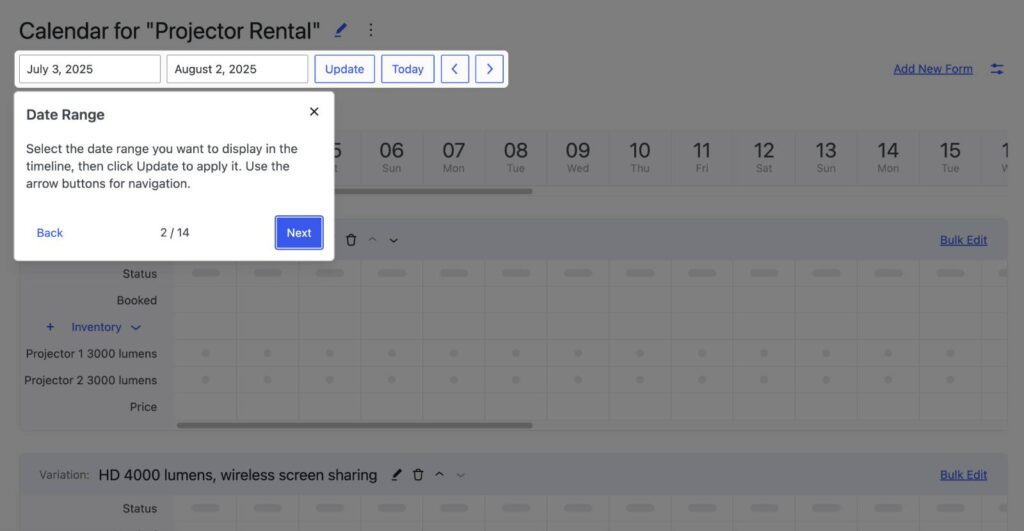
Task: Open the calendar settings sliders icon
Action: [997, 69]
